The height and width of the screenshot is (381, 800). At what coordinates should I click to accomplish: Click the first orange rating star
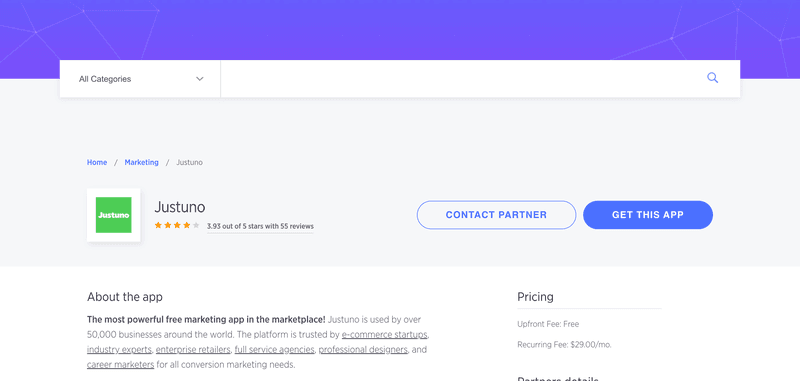click(x=158, y=225)
